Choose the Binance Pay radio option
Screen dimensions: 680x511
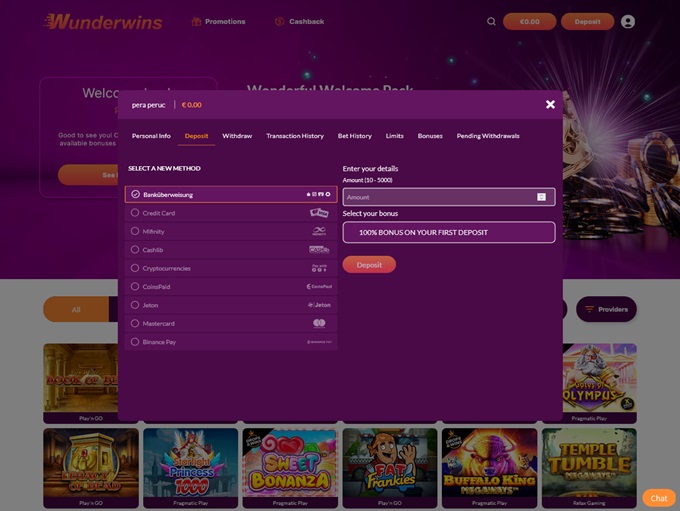click(135, 342)
